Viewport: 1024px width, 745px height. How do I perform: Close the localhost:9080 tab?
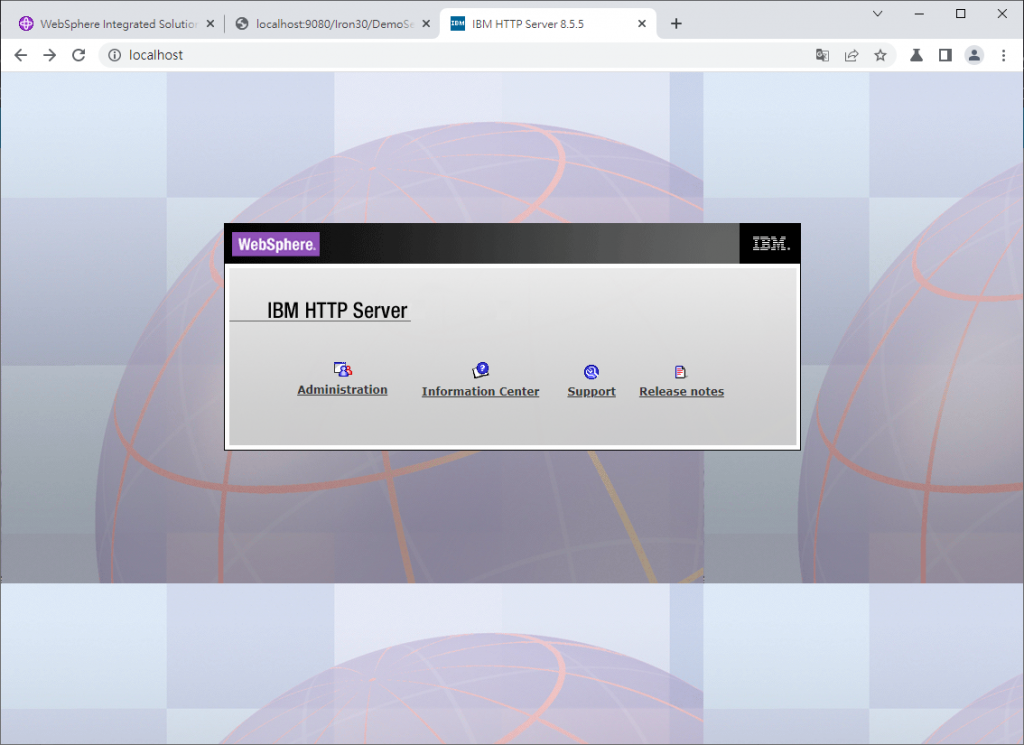[x=426, y=24]
